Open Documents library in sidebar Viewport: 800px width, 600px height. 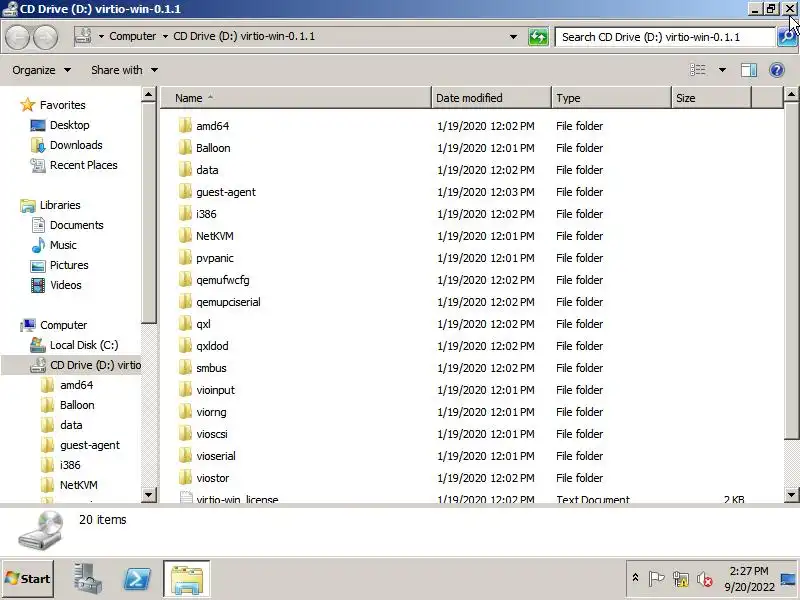tap(67, 225)
